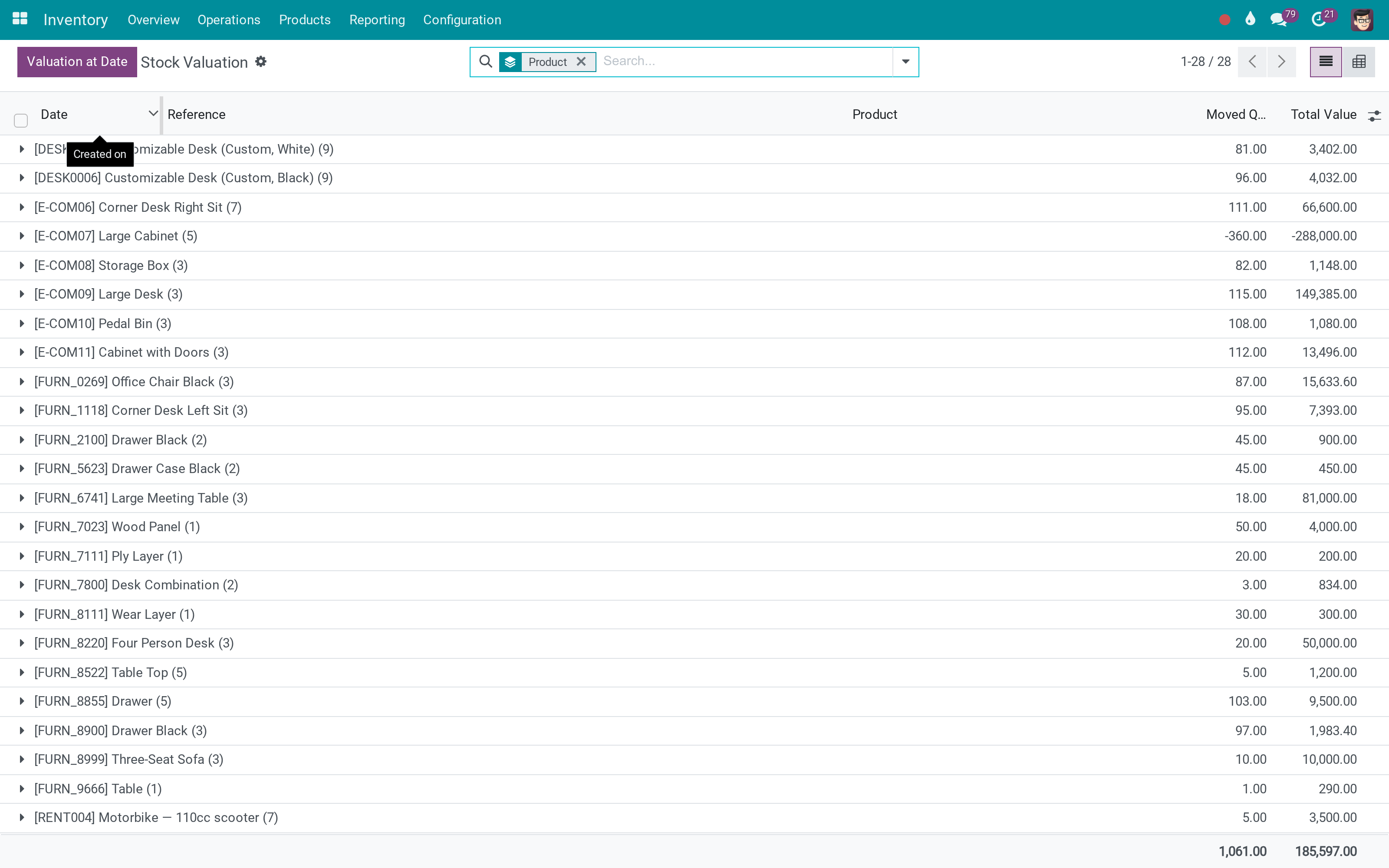Go to the next page of records

pyautogui.click(x=1281, y=62)
